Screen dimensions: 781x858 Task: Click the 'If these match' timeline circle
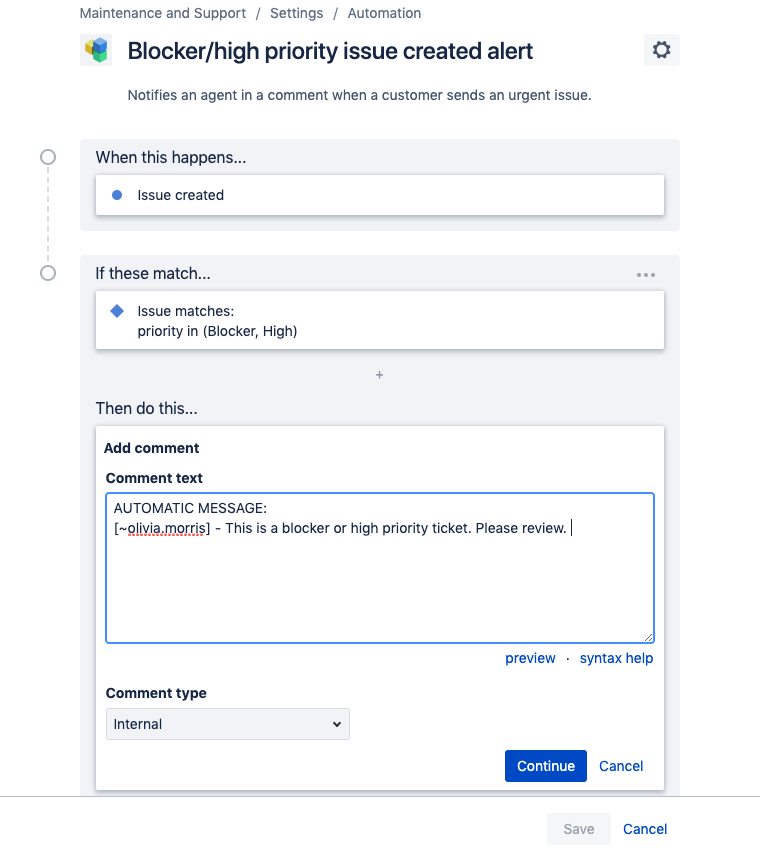point(48,273)
